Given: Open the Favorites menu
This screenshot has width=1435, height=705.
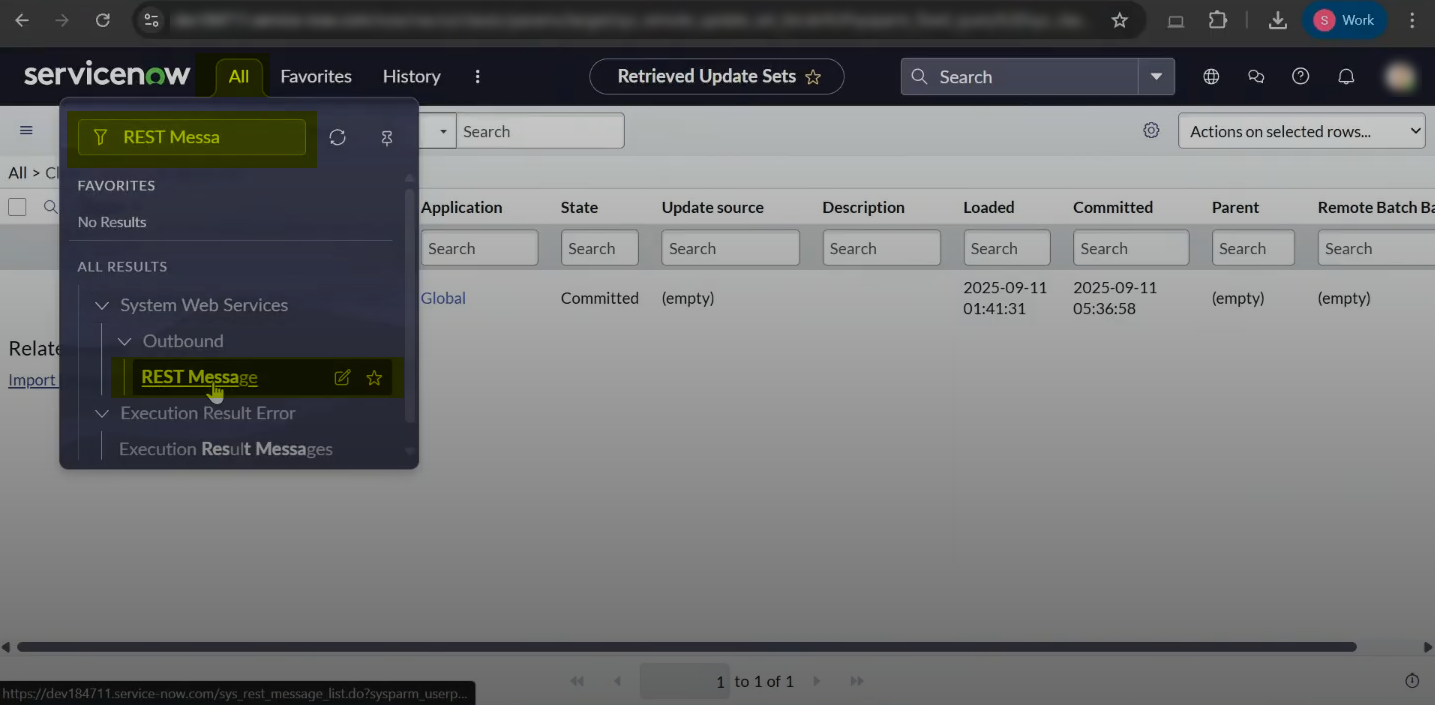Looking at the screenshot, I should (x=316, y=76).
